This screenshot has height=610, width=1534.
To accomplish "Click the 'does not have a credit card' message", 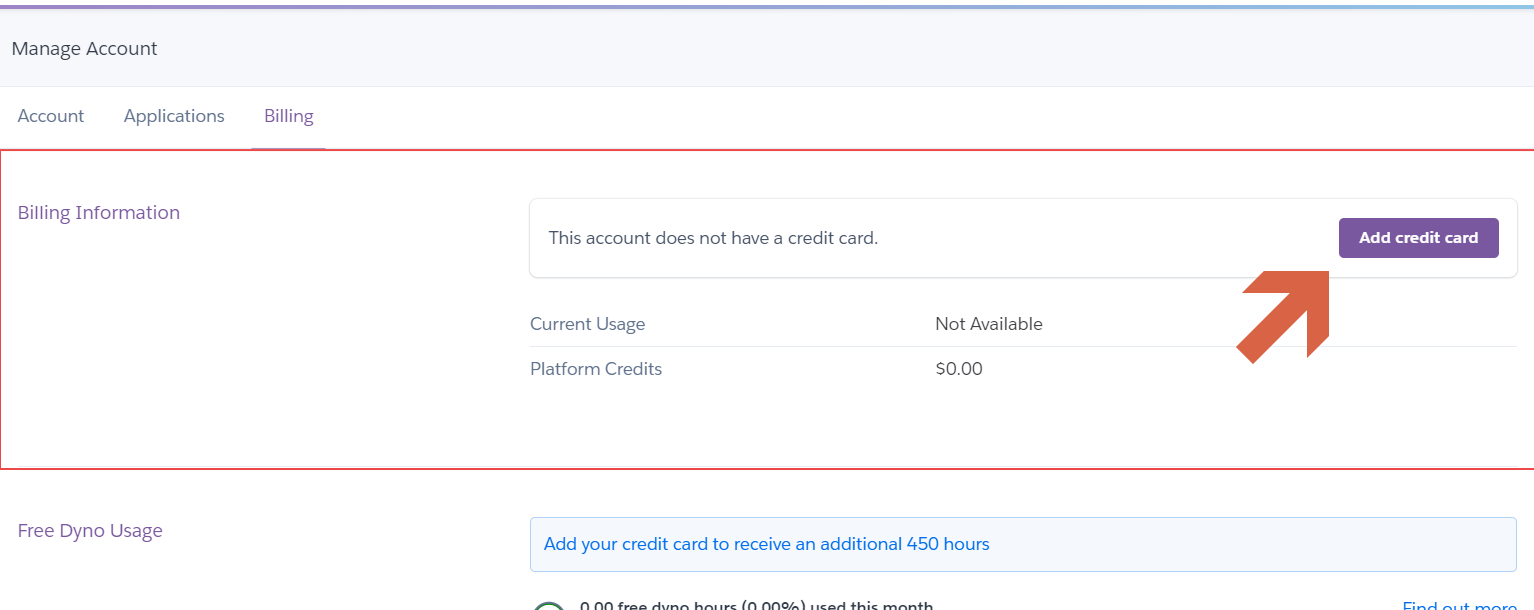I will (x=713, y=238).
